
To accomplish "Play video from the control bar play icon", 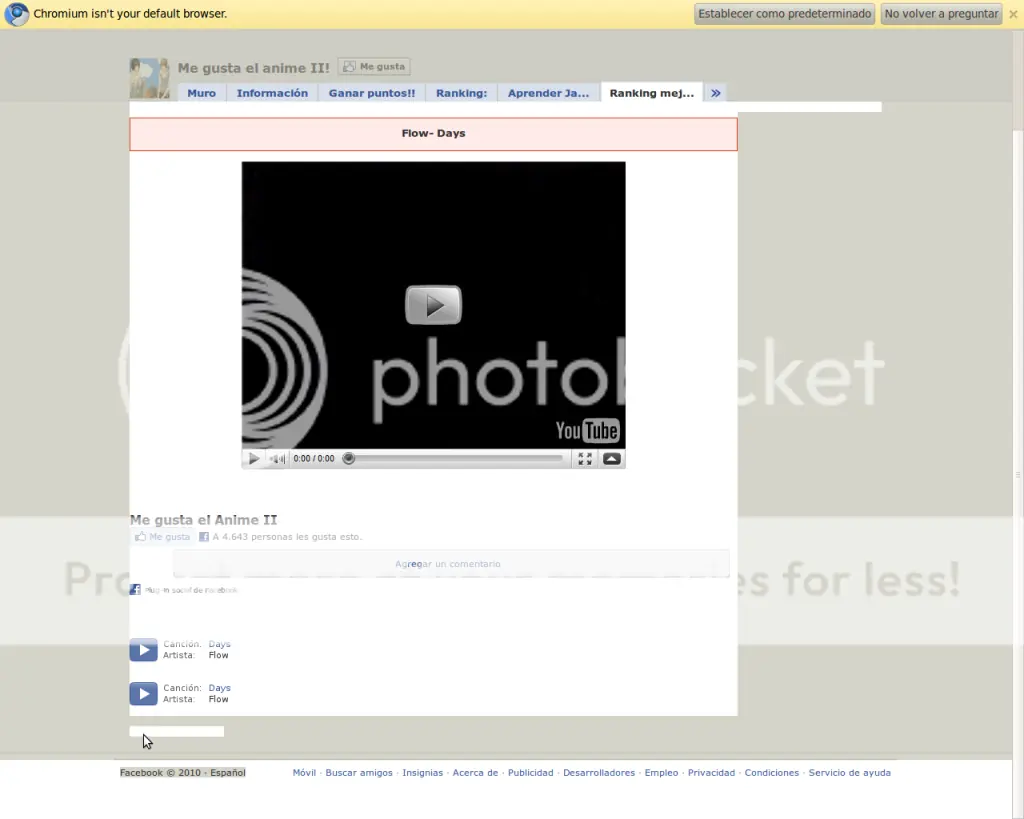I will (x=253, y=458).
